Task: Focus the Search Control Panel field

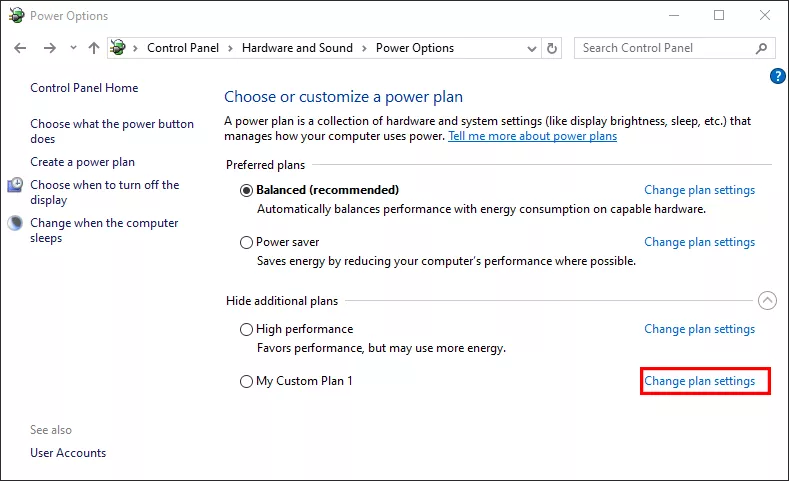Action: [x=674, y=48]
